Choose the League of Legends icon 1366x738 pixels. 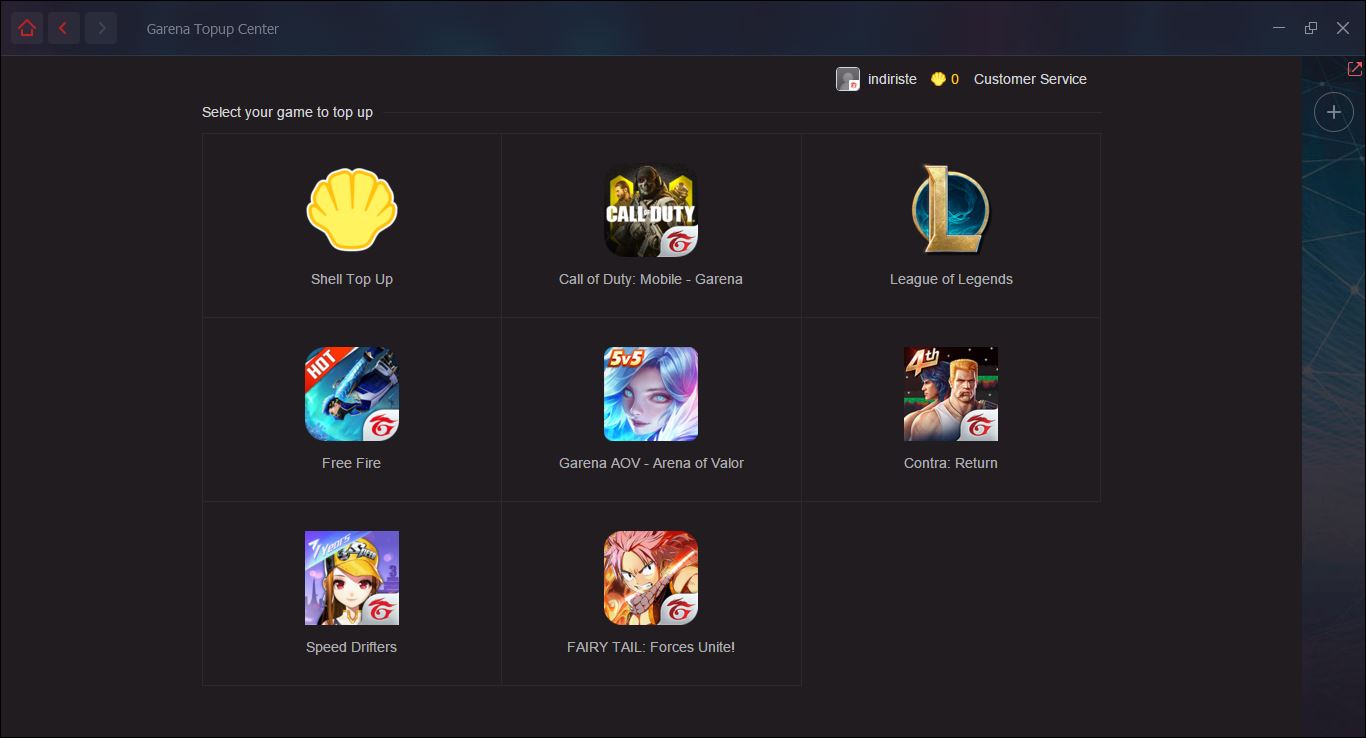pyautogui.click(x=951, y=210)
